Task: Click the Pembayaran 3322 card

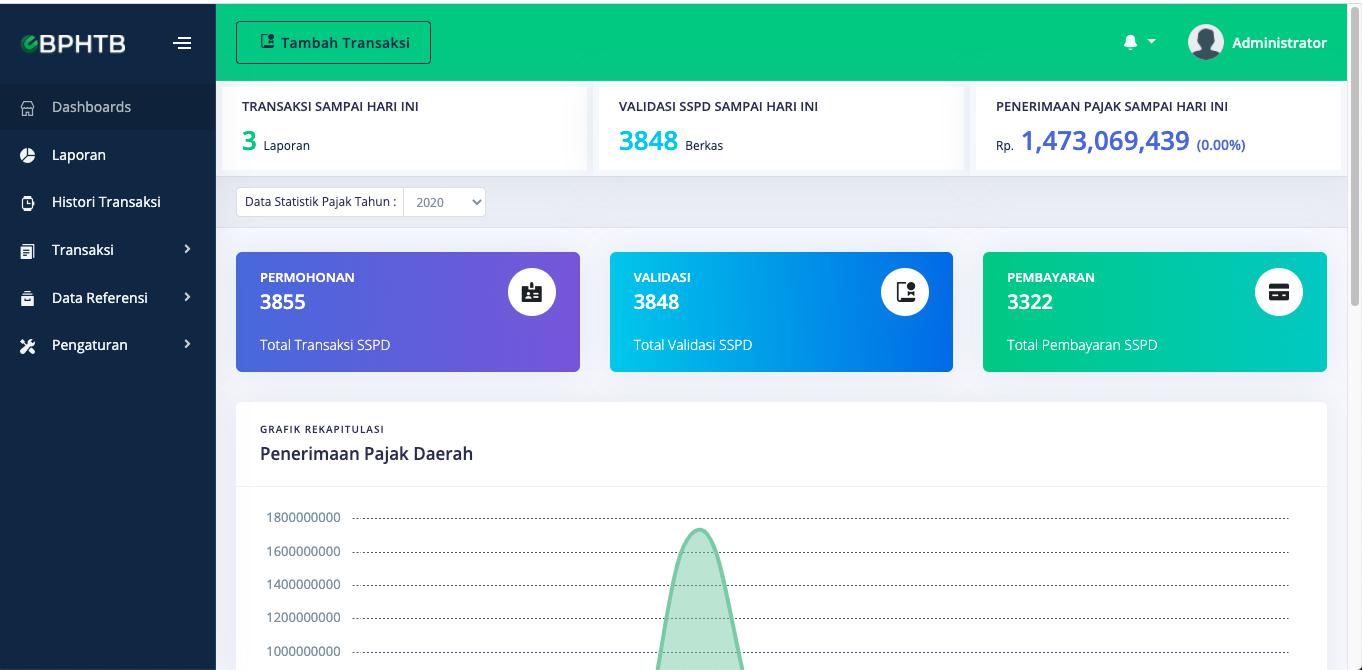Action: click(1155, 312)
